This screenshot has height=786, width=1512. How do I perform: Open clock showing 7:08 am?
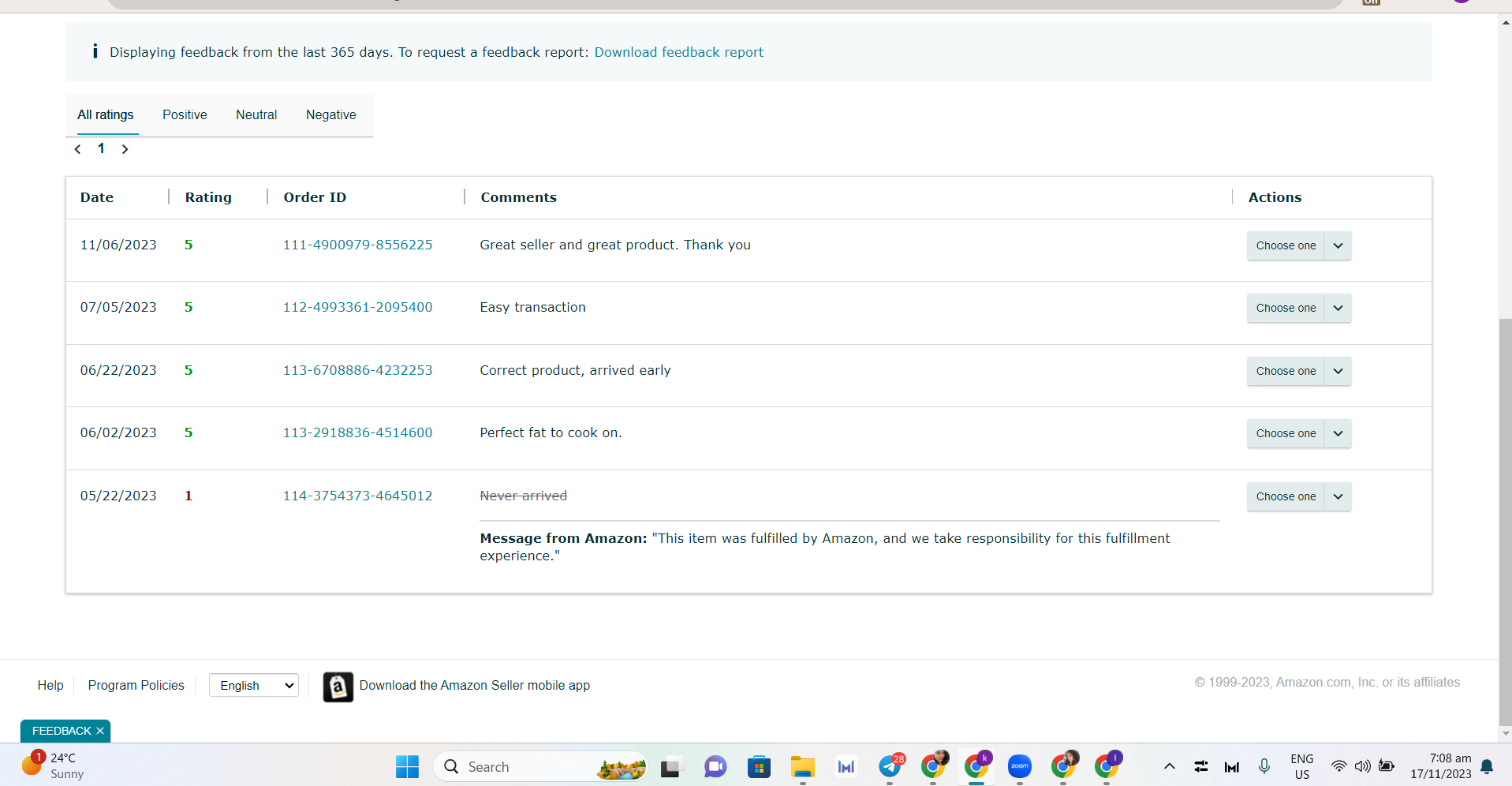click(1441, 766)
